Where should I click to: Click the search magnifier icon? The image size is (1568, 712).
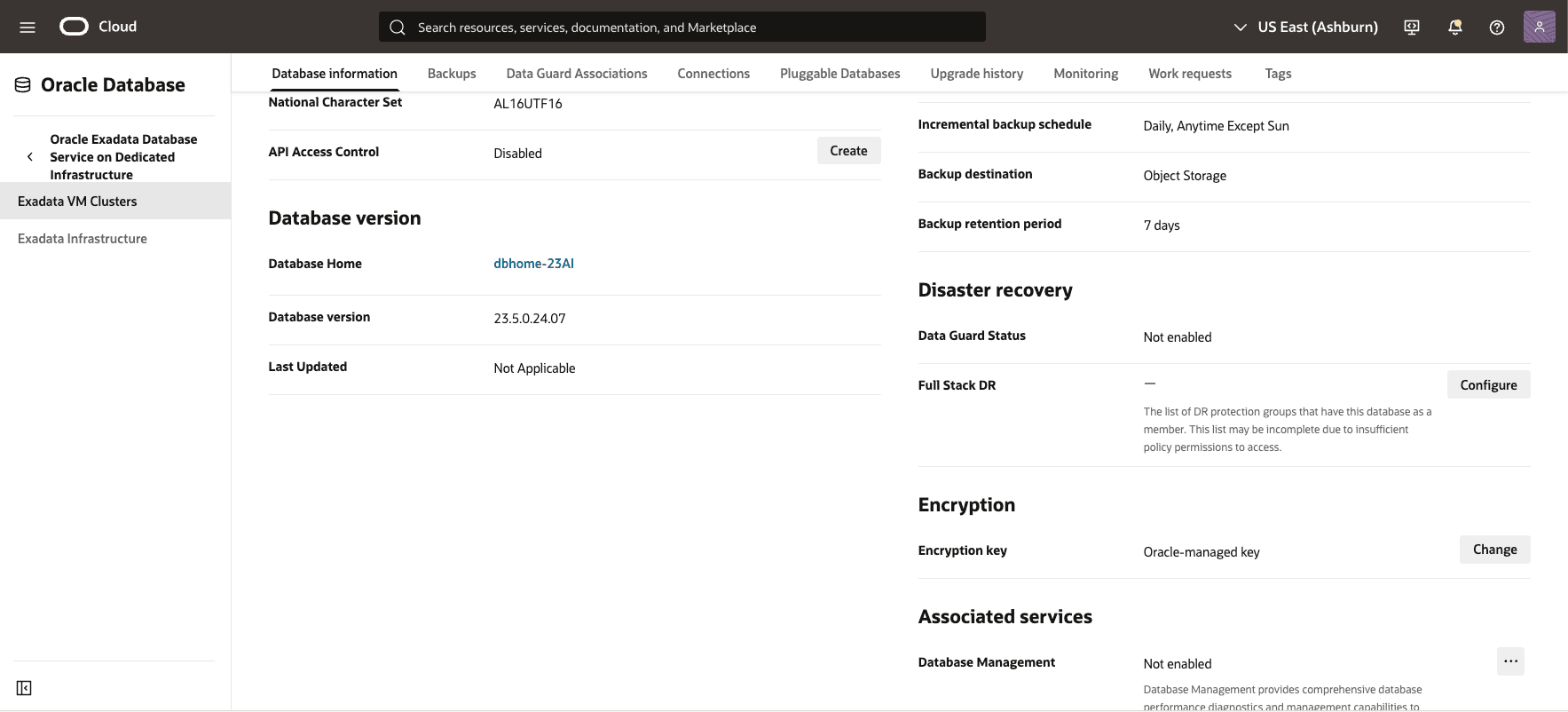[x=398, y=28]
